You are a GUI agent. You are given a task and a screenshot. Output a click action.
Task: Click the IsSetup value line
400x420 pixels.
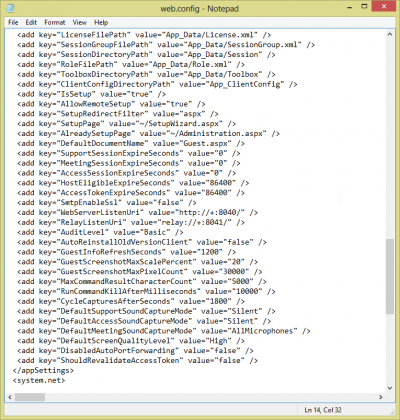tap(91, 94)
